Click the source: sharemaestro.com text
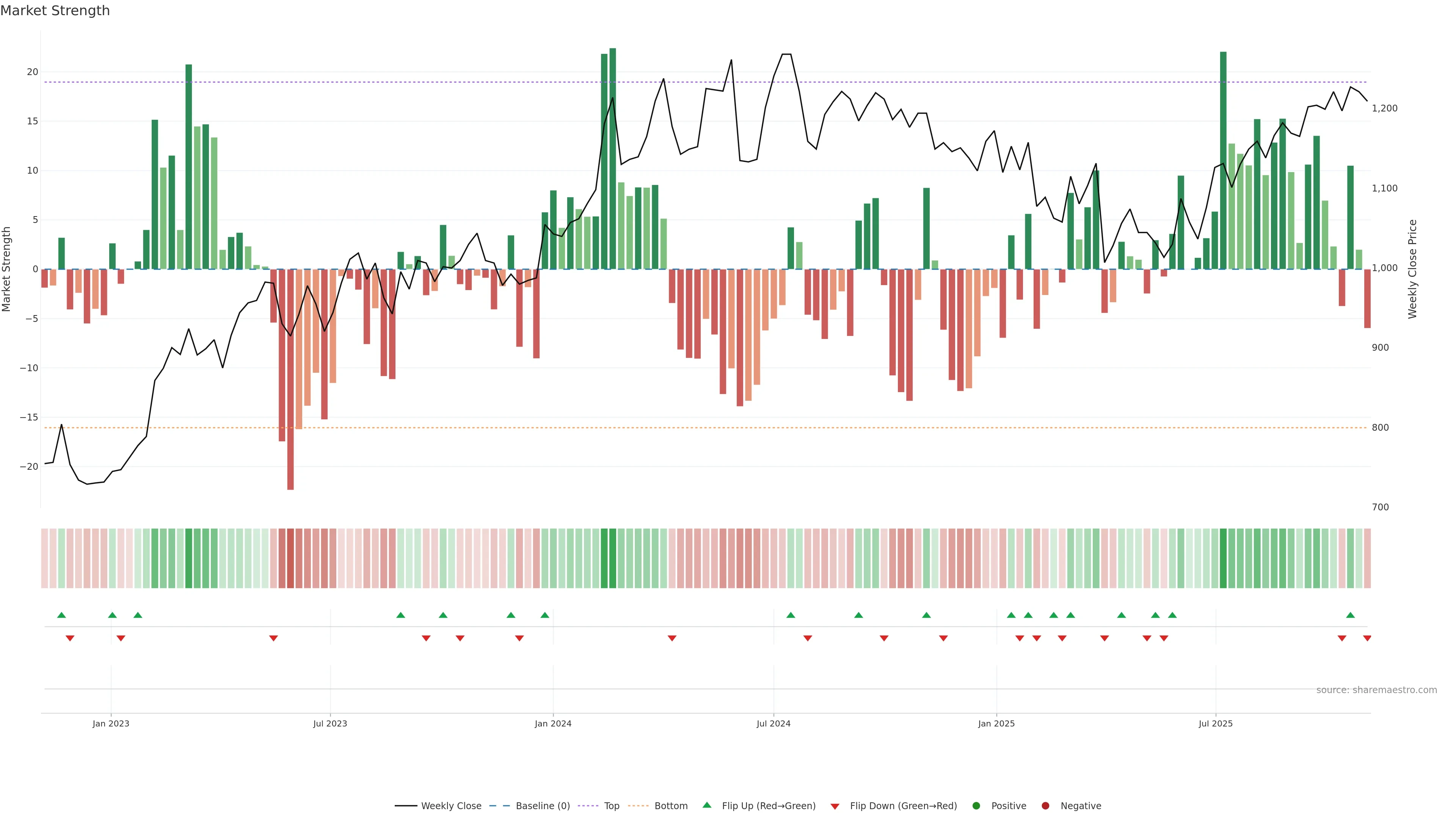This screenshot has height=819, width=1456. 1376,690
